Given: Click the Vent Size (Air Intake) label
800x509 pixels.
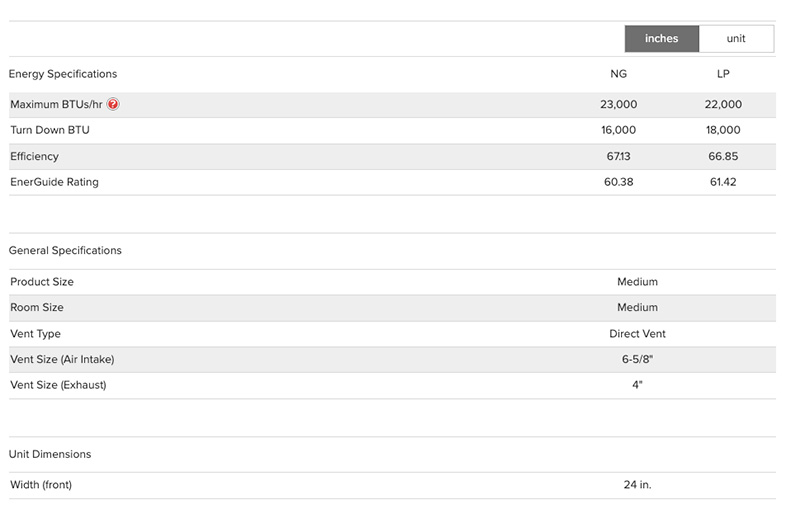Looking at the screenshot, I should [69, 359].
